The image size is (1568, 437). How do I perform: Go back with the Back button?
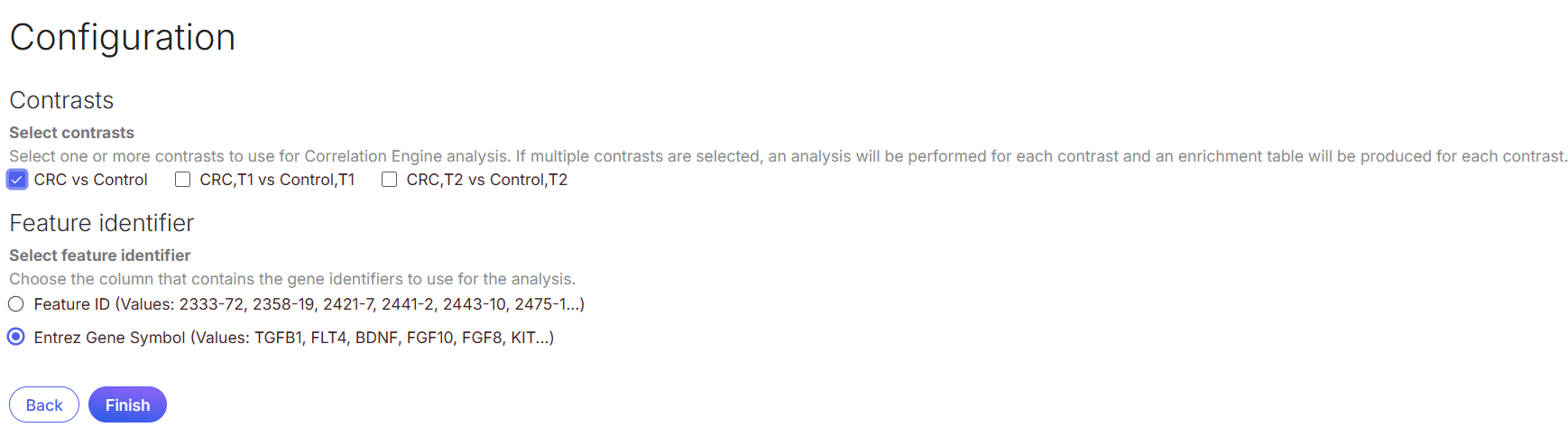pos(44,404)
